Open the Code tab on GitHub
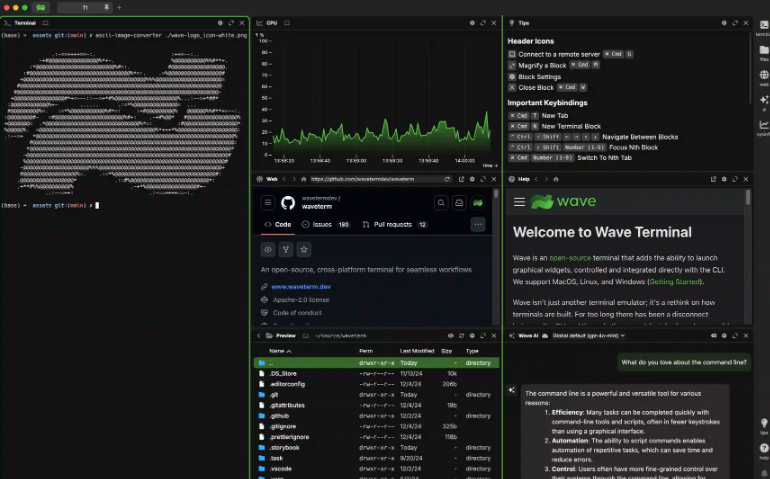Screen dimensions: 770x479 tap(277, 225)
